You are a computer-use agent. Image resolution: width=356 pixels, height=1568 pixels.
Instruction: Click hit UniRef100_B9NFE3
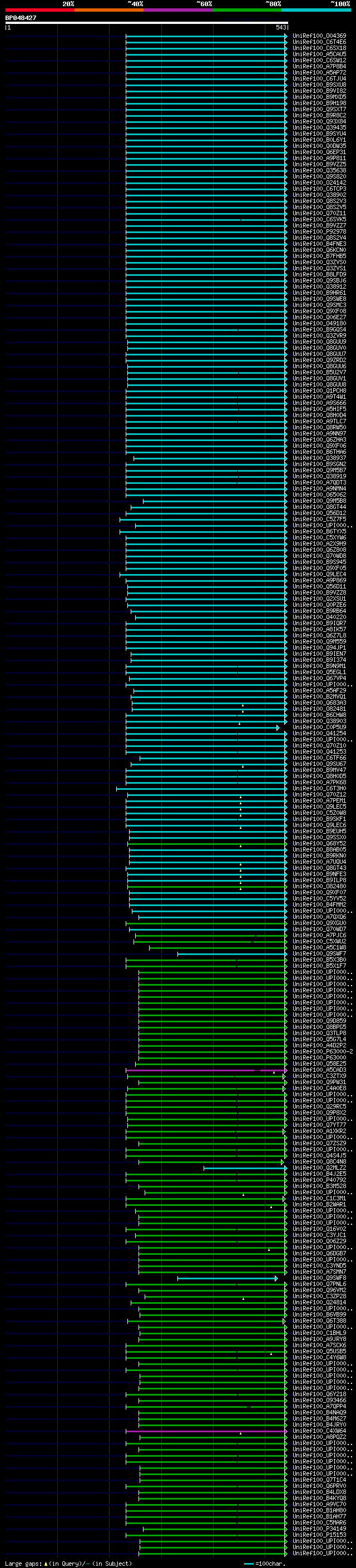(319, 874)
